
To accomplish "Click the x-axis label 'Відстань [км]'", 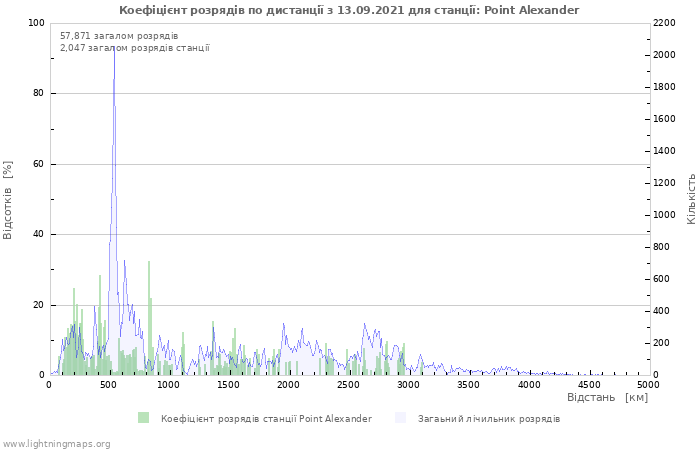I will click(608, 397).
